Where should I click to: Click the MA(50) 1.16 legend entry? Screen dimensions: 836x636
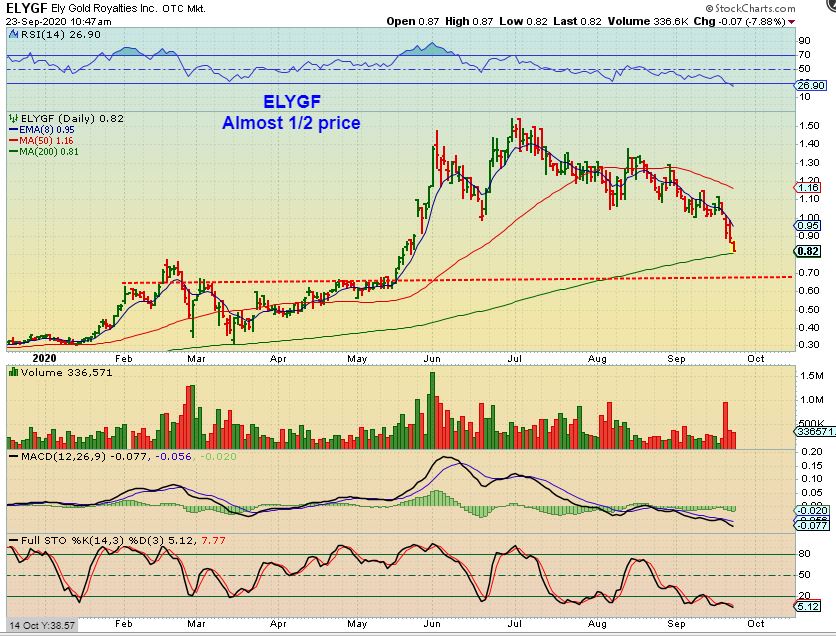41,141
